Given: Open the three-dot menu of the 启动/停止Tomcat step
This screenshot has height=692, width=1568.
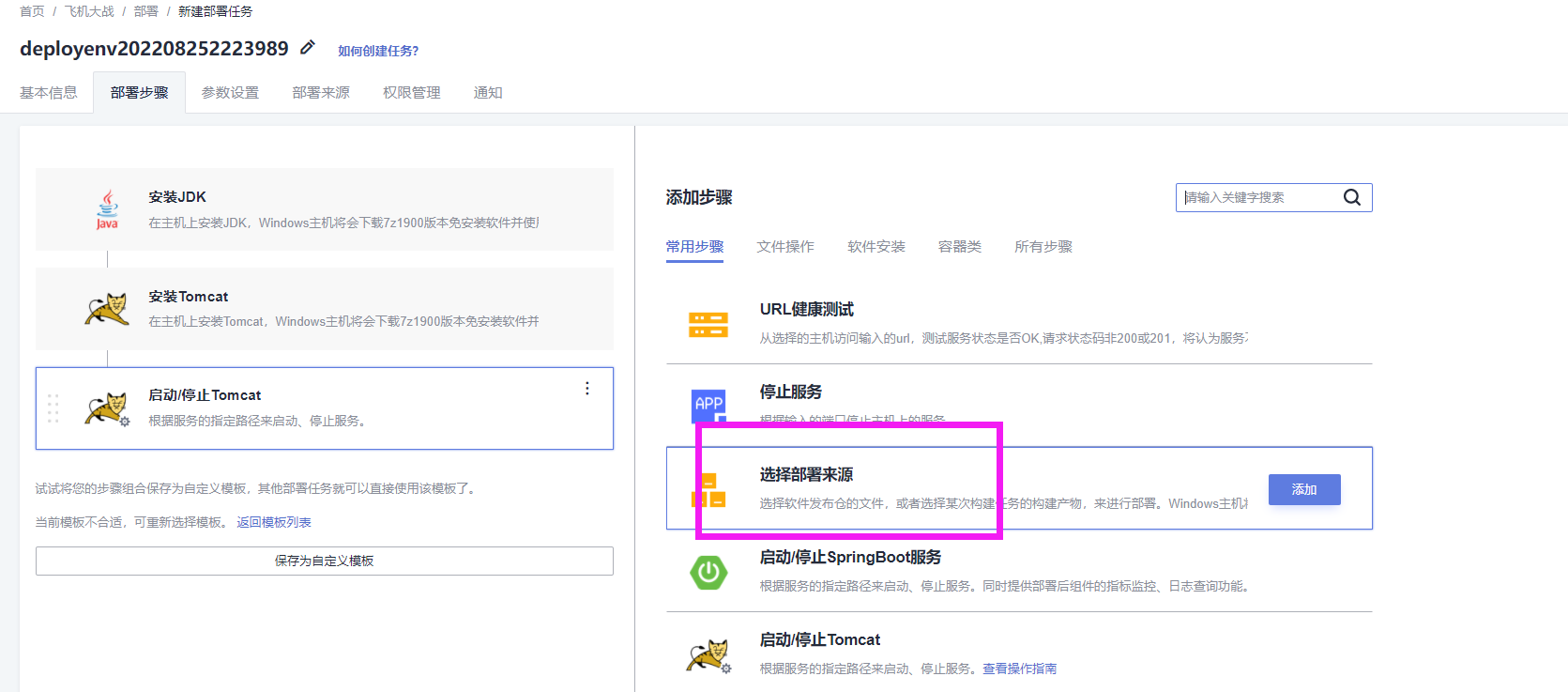Looking at the screenshot, I should 587,389.
